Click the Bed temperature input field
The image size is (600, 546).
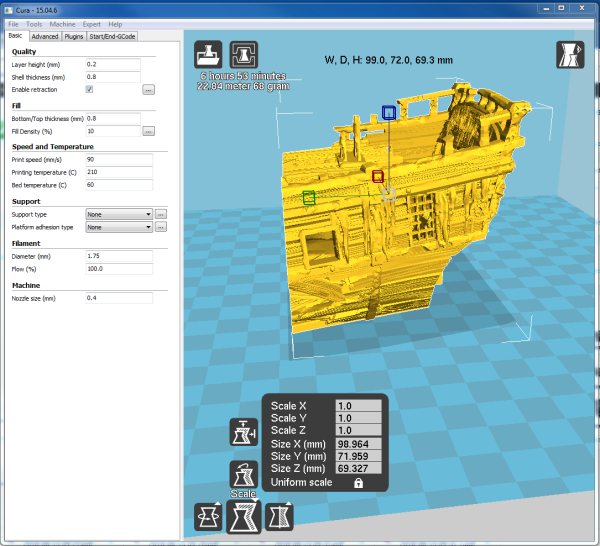[119, 185]
